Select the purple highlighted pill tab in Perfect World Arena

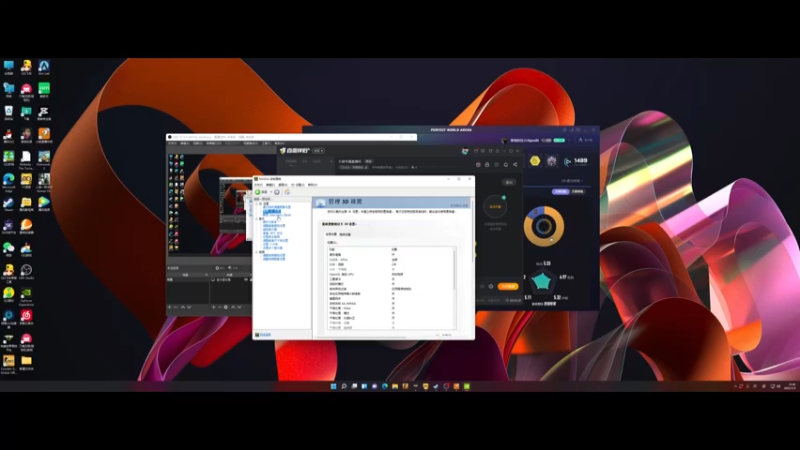point(560,191)
